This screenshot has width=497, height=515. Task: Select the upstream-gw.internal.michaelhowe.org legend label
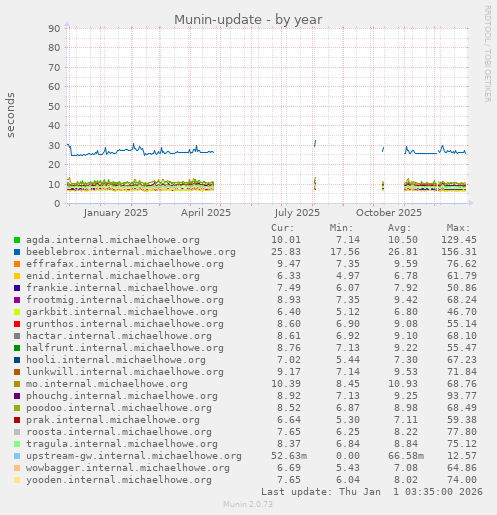134,456
